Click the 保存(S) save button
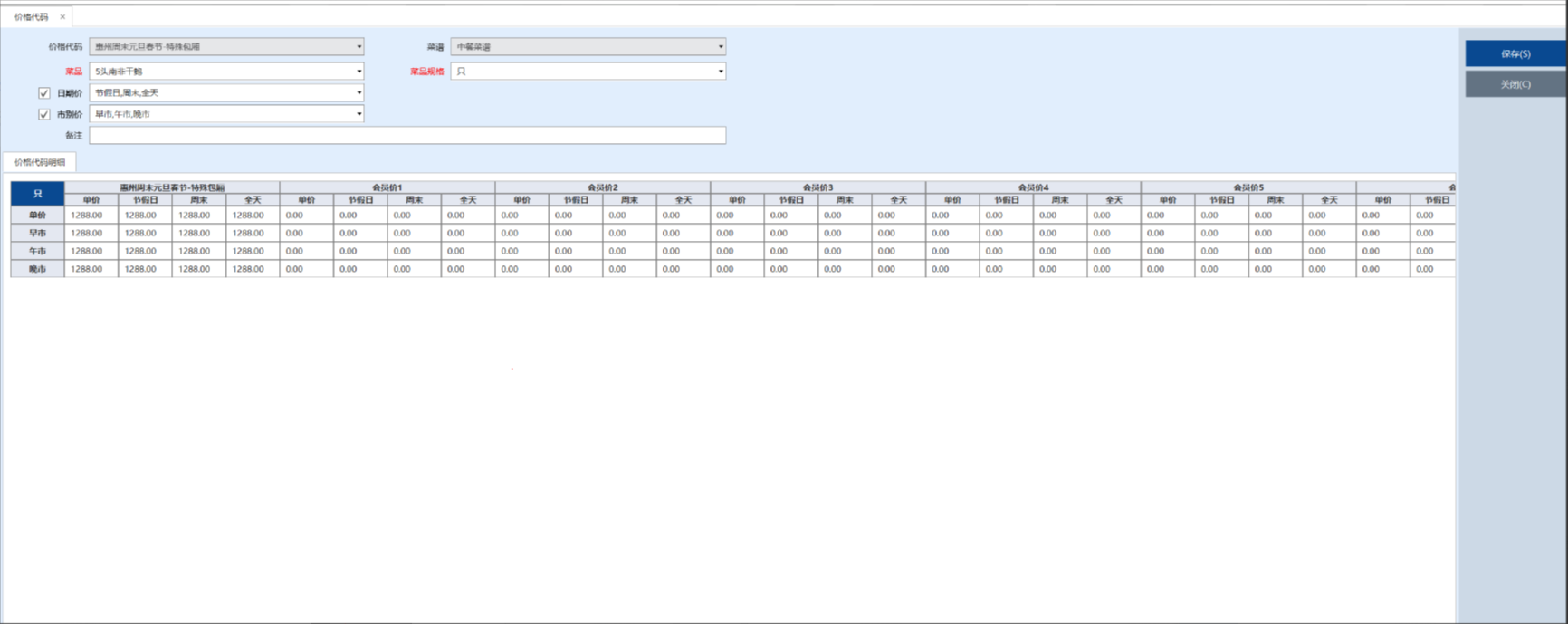Image resolution: width=1568 pixels, height=624 pixels. pyautogui.click(x=1515, y=54)
